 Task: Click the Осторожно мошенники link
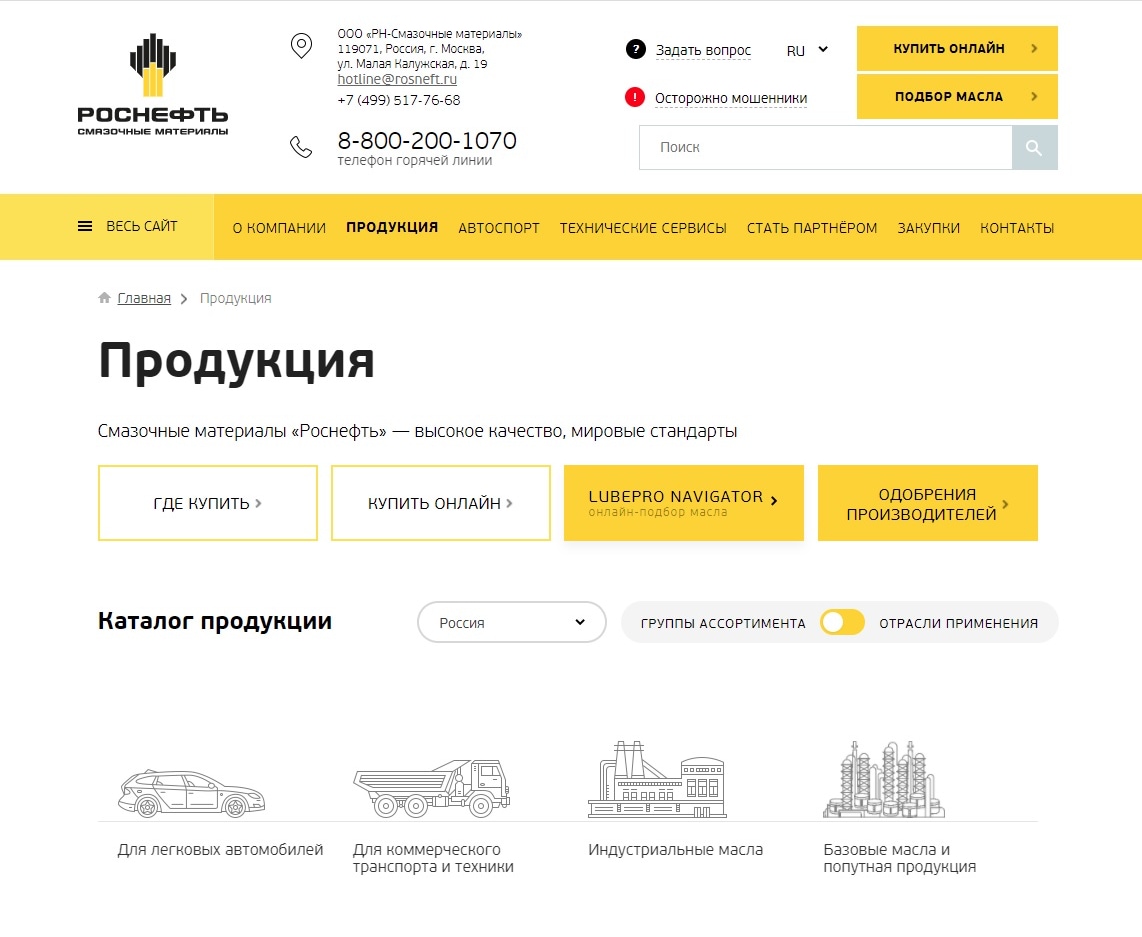tap(731, 98)
